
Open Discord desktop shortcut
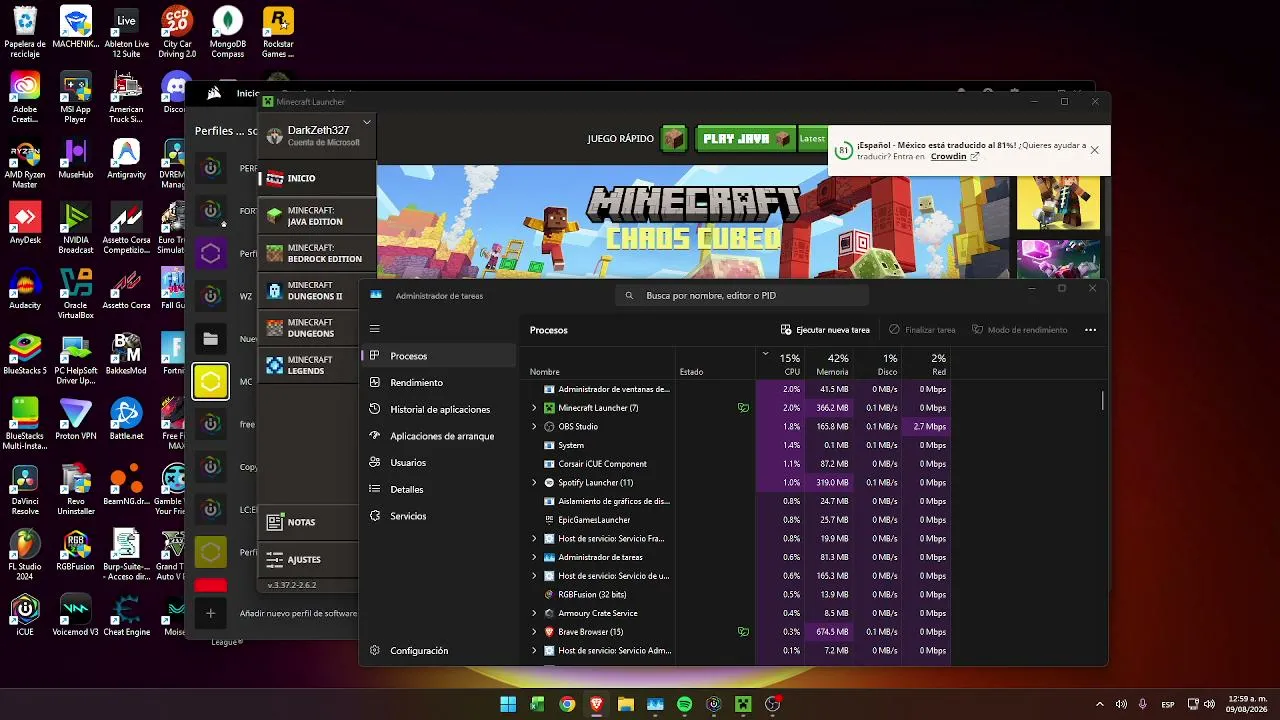[175, 93]
